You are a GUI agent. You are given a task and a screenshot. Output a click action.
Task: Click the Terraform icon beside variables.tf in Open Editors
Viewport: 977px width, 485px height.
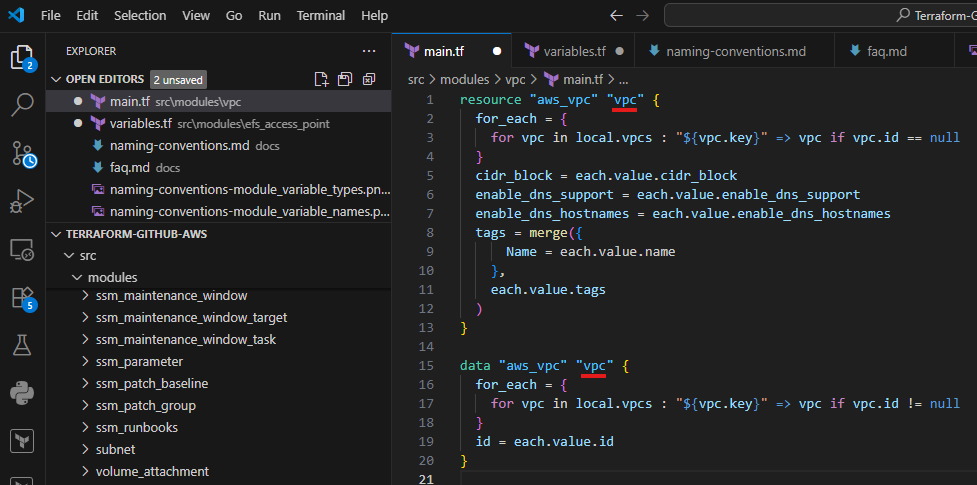(x=97, y=123)
